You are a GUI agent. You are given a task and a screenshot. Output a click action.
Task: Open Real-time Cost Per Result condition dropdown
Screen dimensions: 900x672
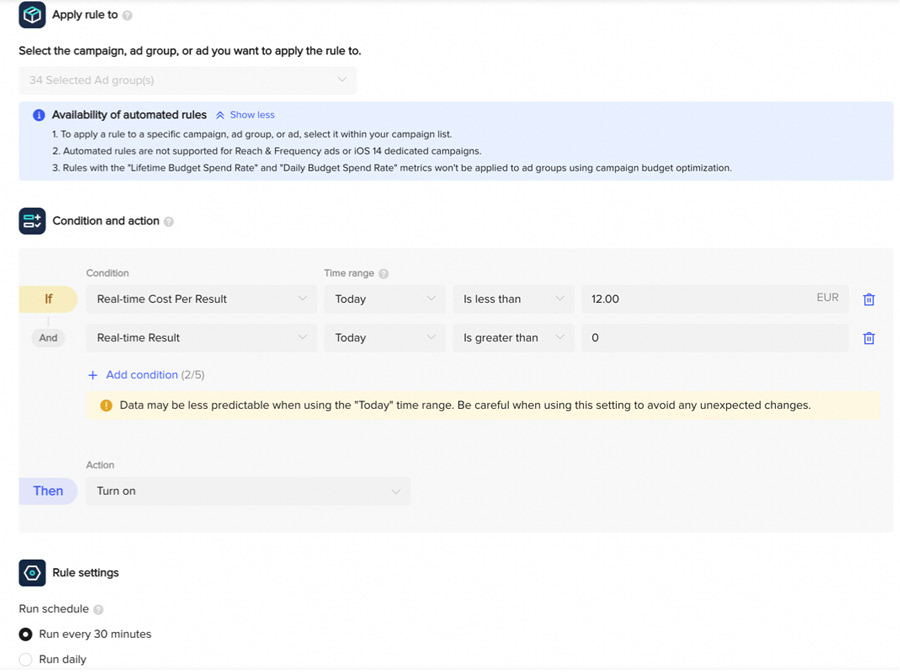coord(201,299)
